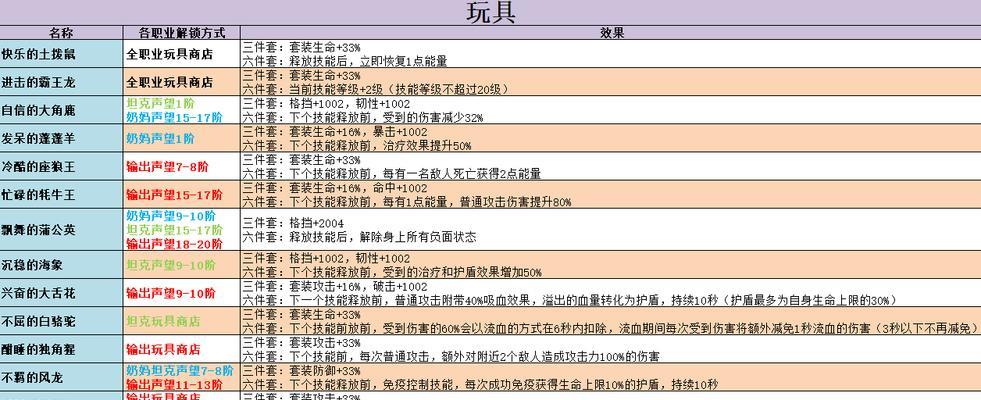Click effect 普通攻击附带40%吸血效果 line
This screenshot has width=981, height=400.
[570, 300]
